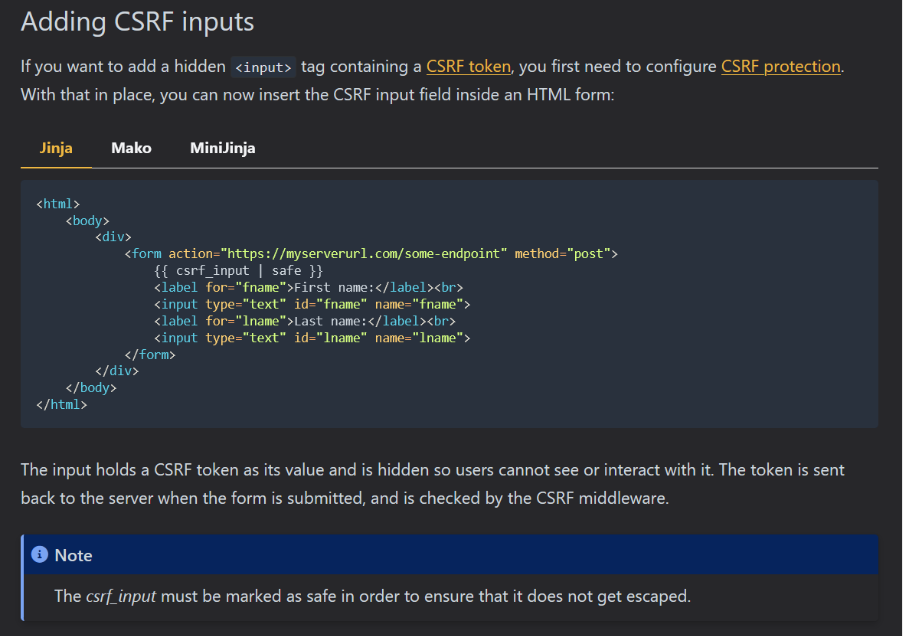Click the opening <body> tag line
This screenshot has height=636, width=903.
pyautogui.click(x=87, y=221)
